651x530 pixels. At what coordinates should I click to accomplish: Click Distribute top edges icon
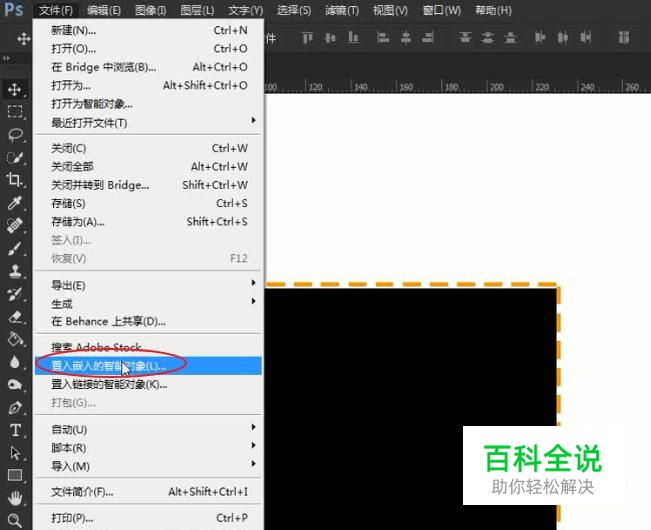(465, 38)
